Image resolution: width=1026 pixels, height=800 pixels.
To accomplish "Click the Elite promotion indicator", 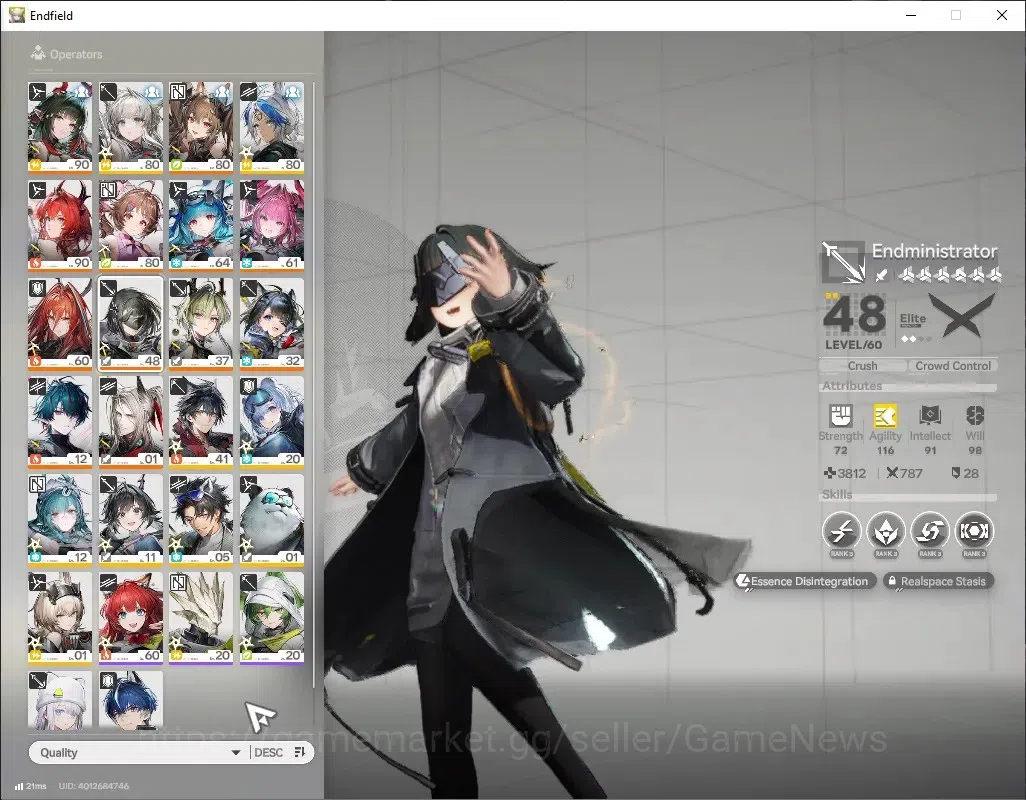I will pos(915,327).
